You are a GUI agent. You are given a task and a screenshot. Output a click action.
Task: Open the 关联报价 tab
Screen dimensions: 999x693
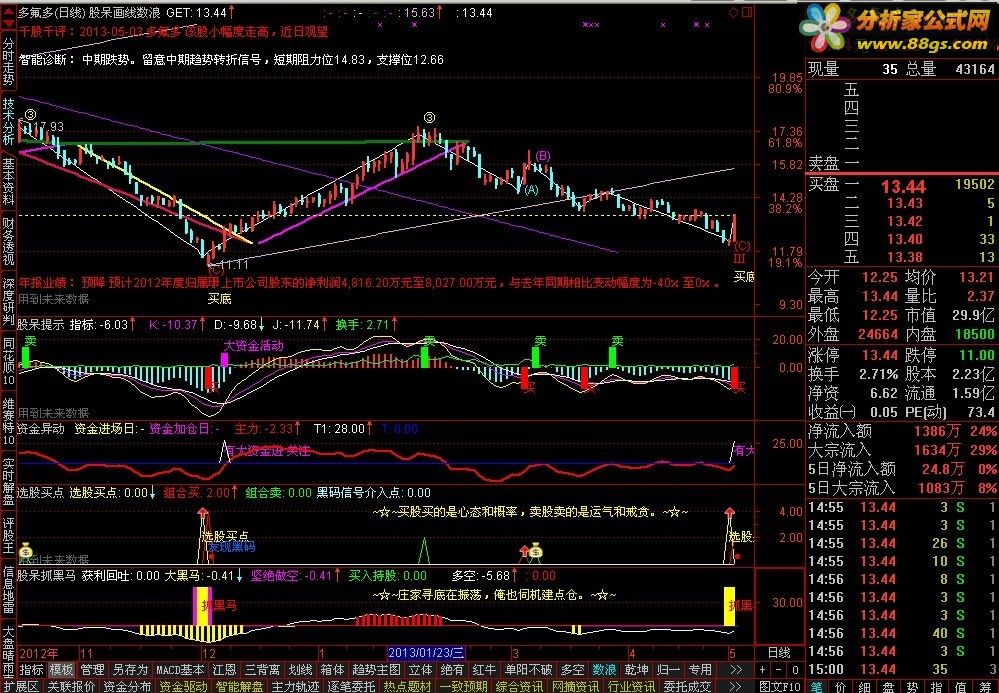[x=71, y=686]
